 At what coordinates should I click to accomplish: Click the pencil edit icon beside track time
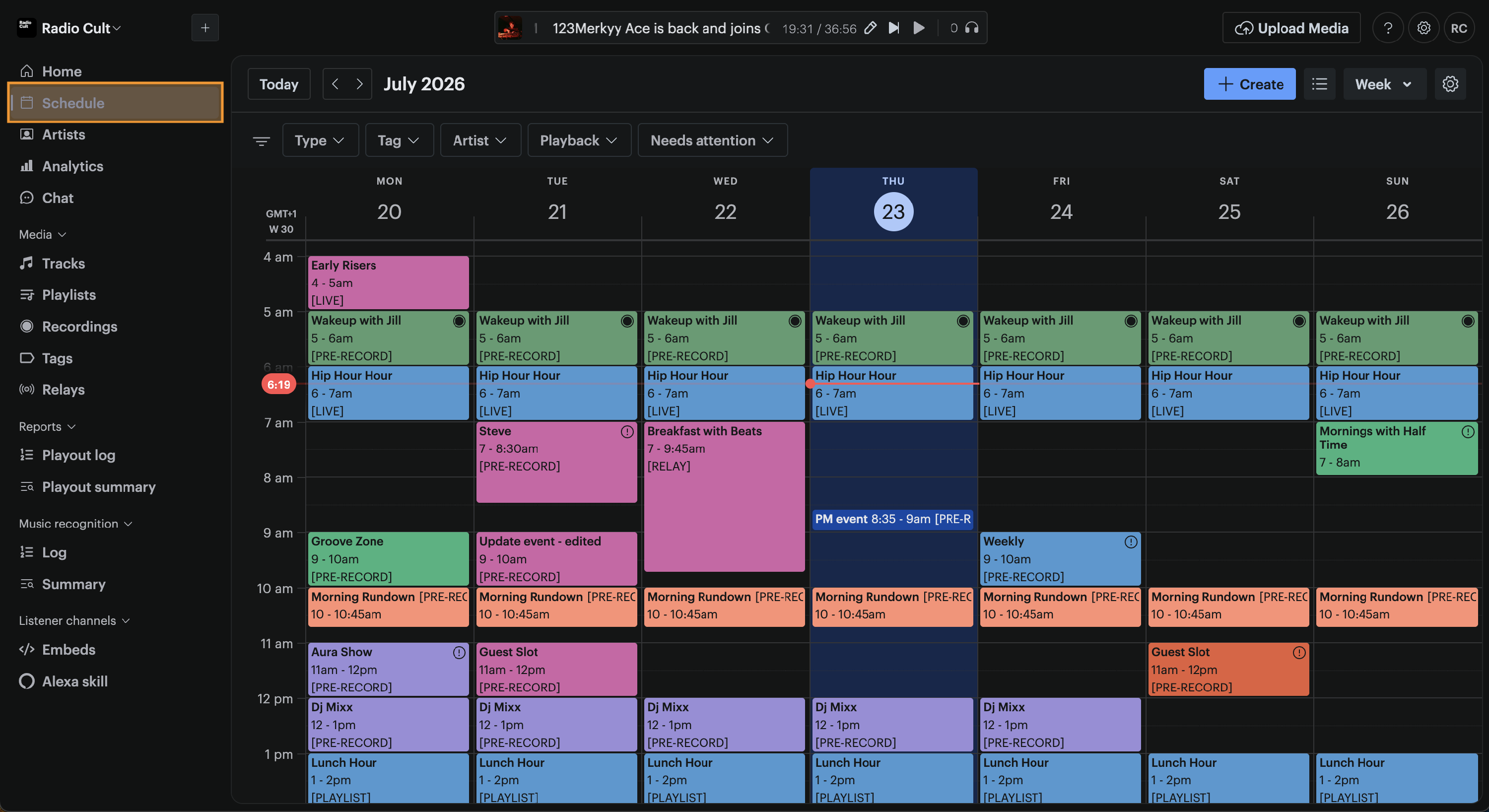(870, 28)
